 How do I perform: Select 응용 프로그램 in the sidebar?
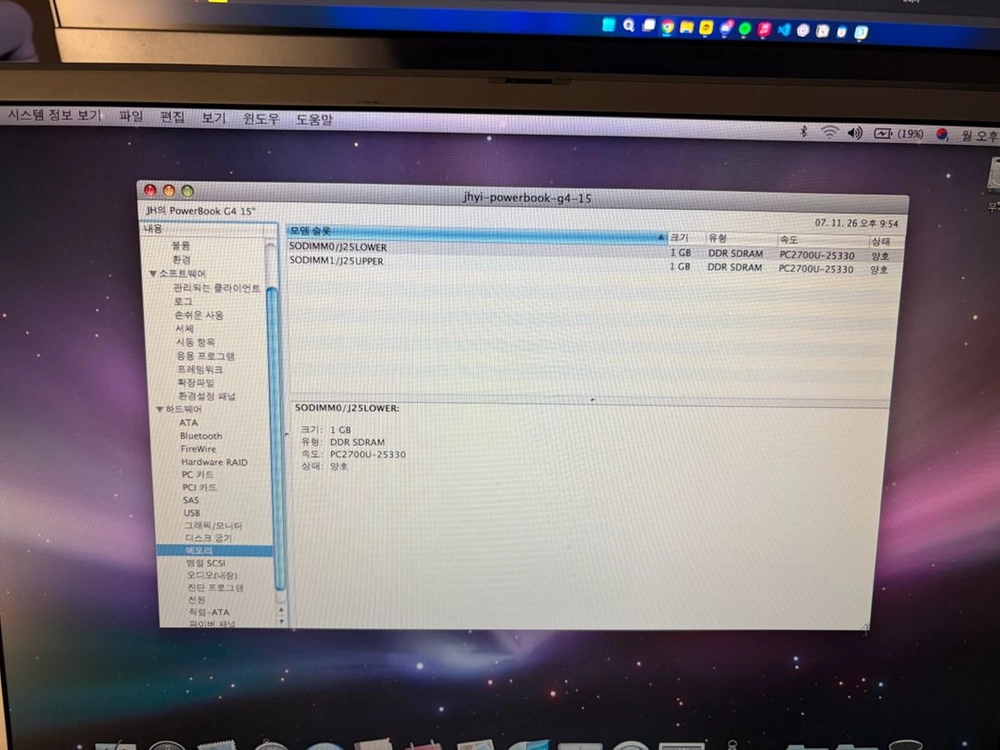pos(205,356)
